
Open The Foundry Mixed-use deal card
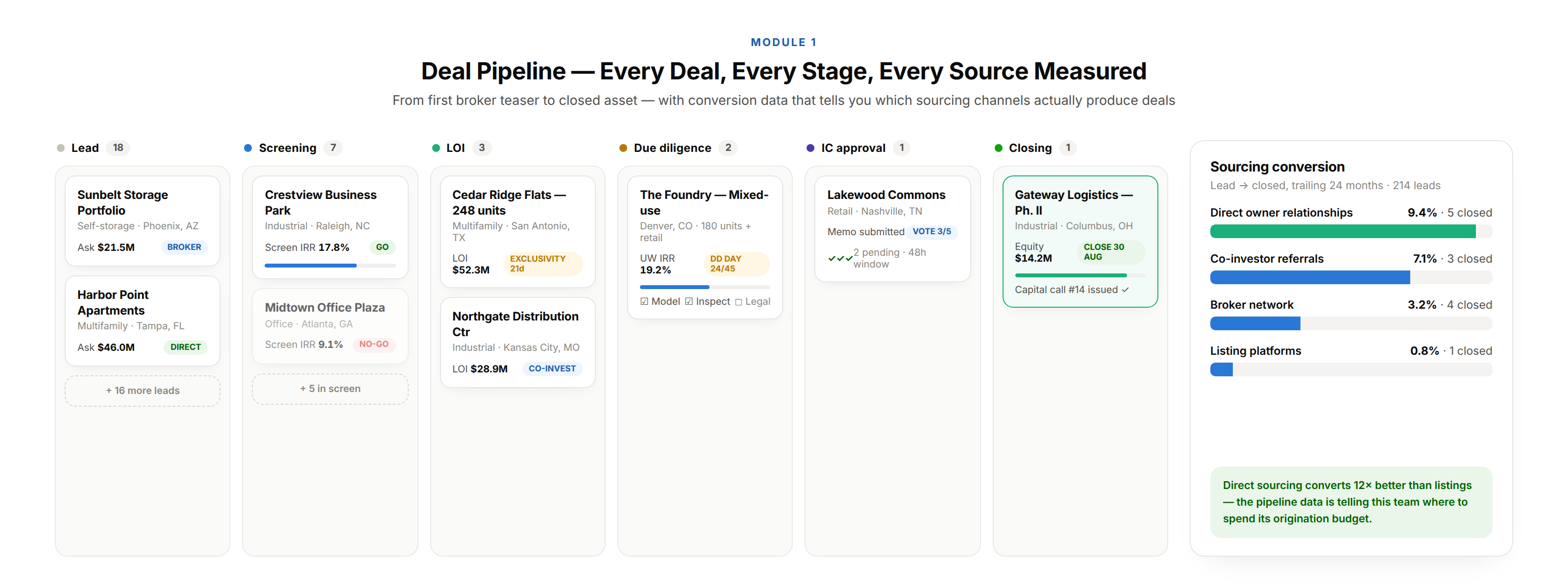705,247
